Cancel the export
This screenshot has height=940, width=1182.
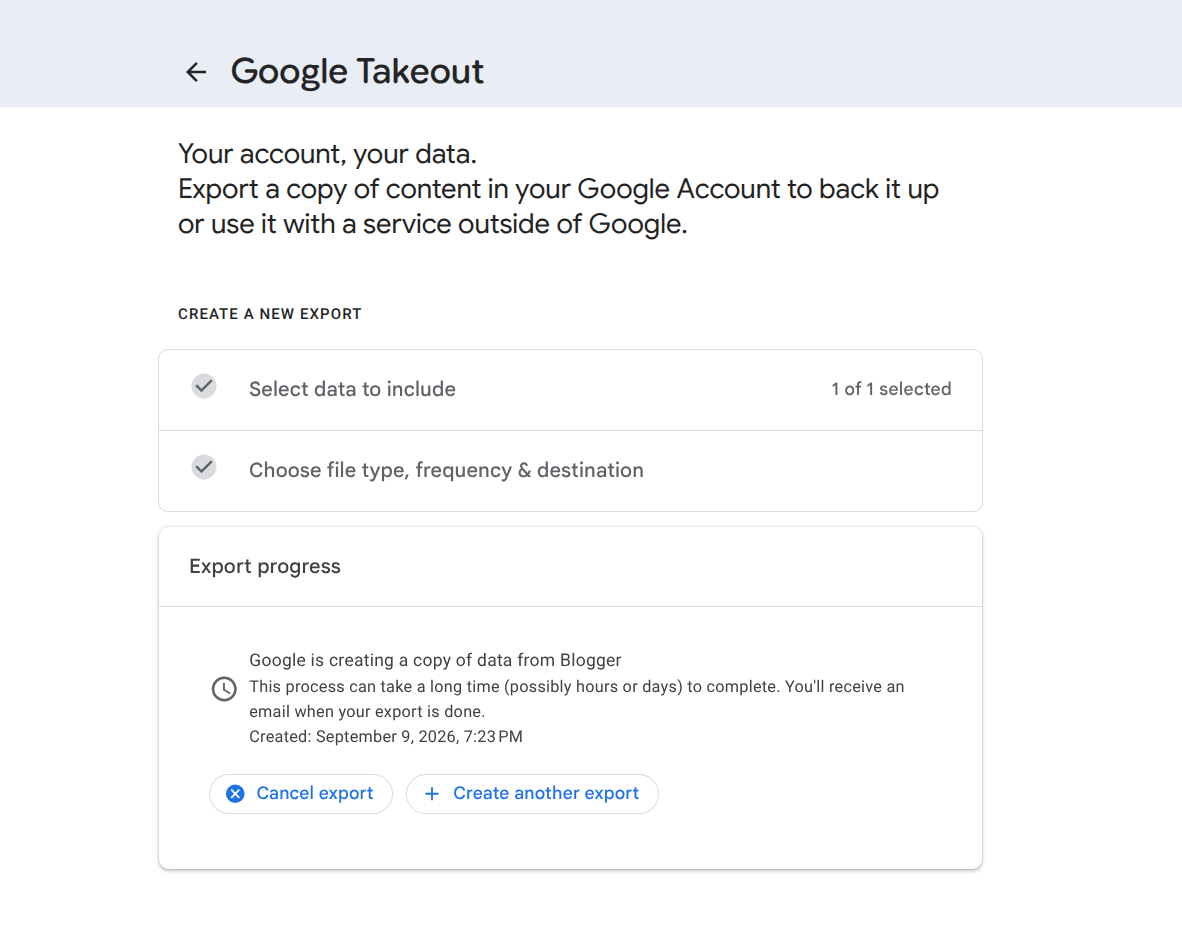(x=301, y=794)
